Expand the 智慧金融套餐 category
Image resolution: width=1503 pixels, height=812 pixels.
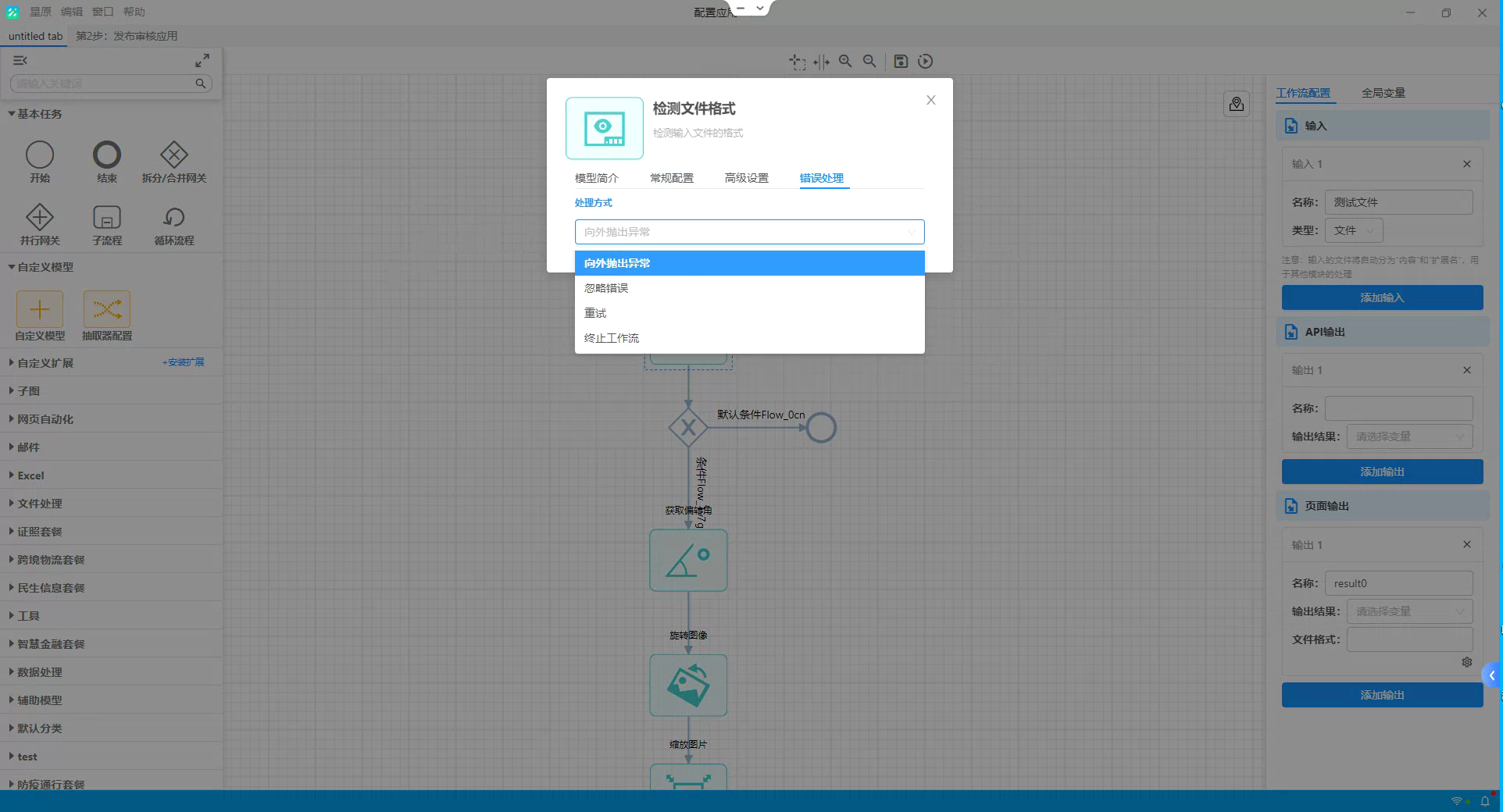pos(46,644)
